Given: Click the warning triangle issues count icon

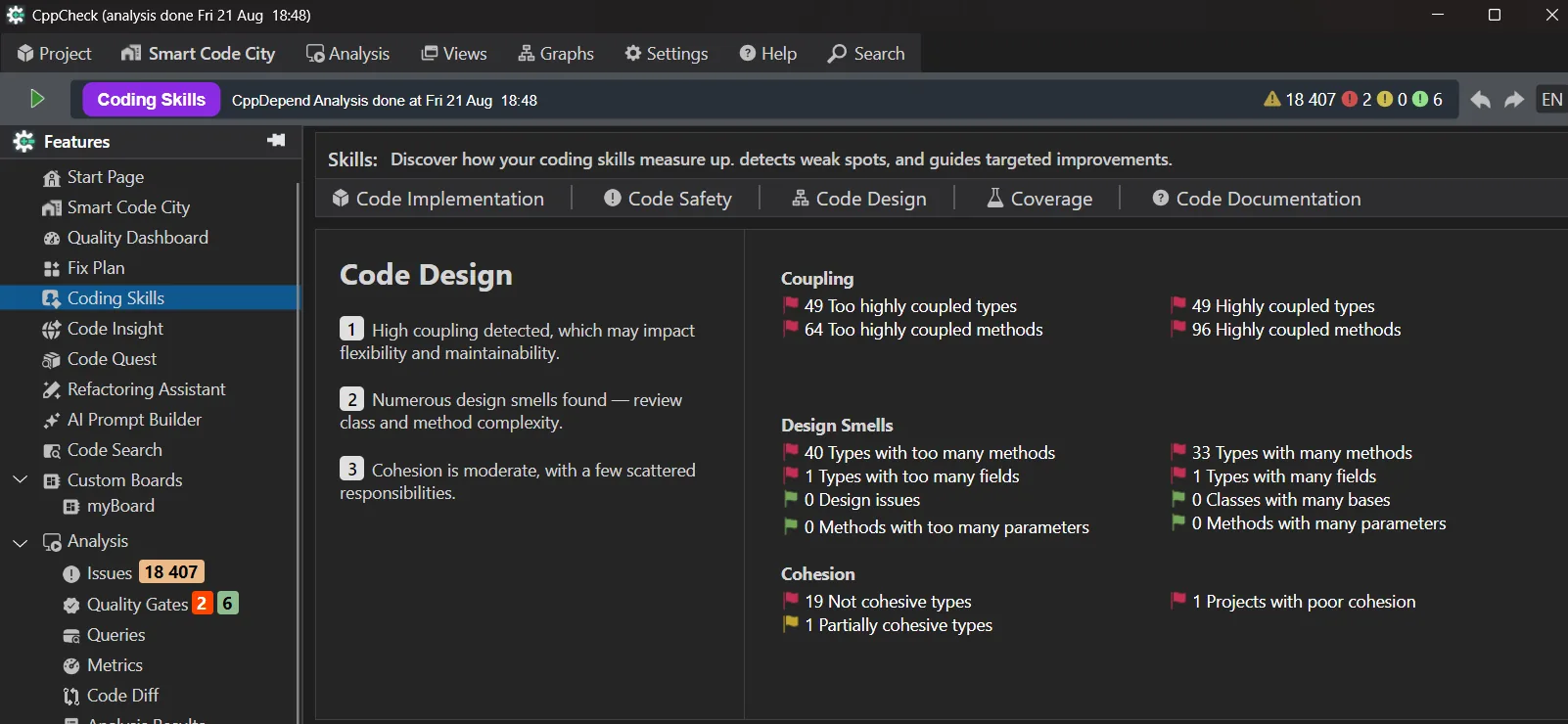Looking at the screenshot, I should 1272,99.
